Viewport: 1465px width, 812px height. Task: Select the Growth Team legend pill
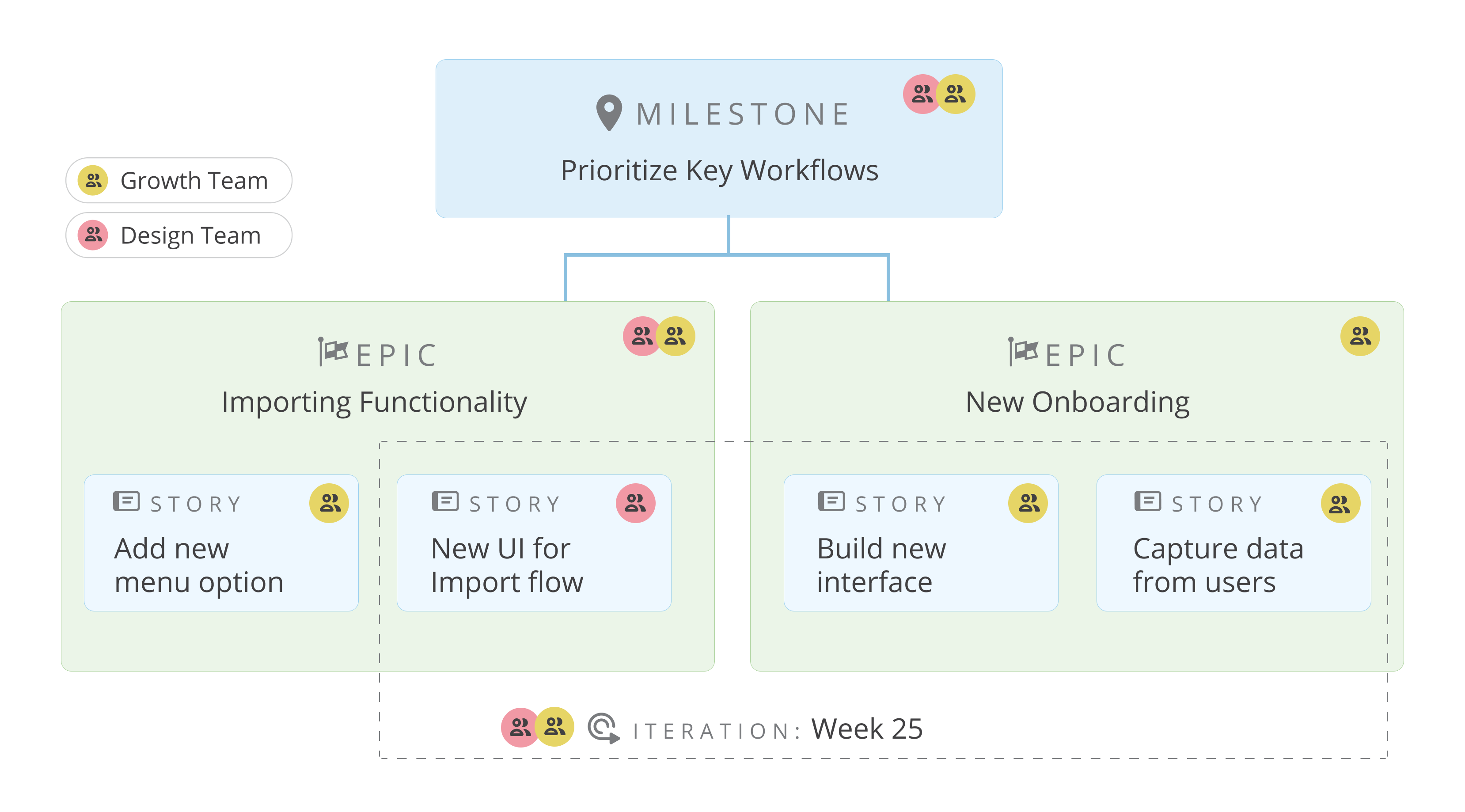pyautogui.click(x=178, y=180)
